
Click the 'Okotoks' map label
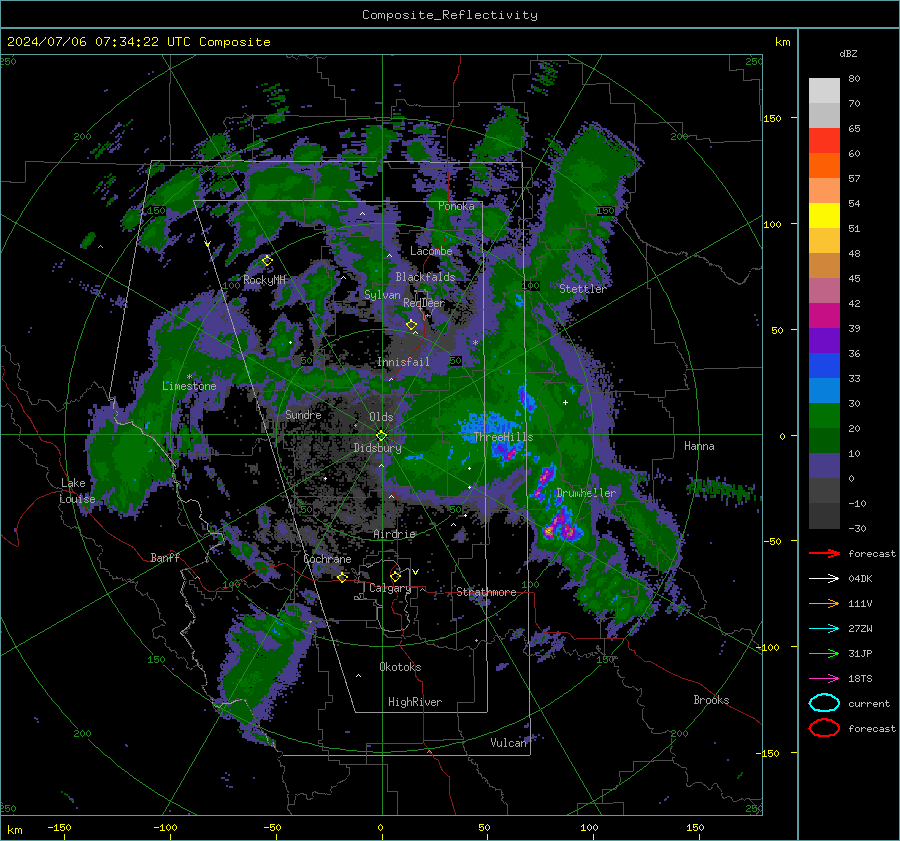(400, 667)
